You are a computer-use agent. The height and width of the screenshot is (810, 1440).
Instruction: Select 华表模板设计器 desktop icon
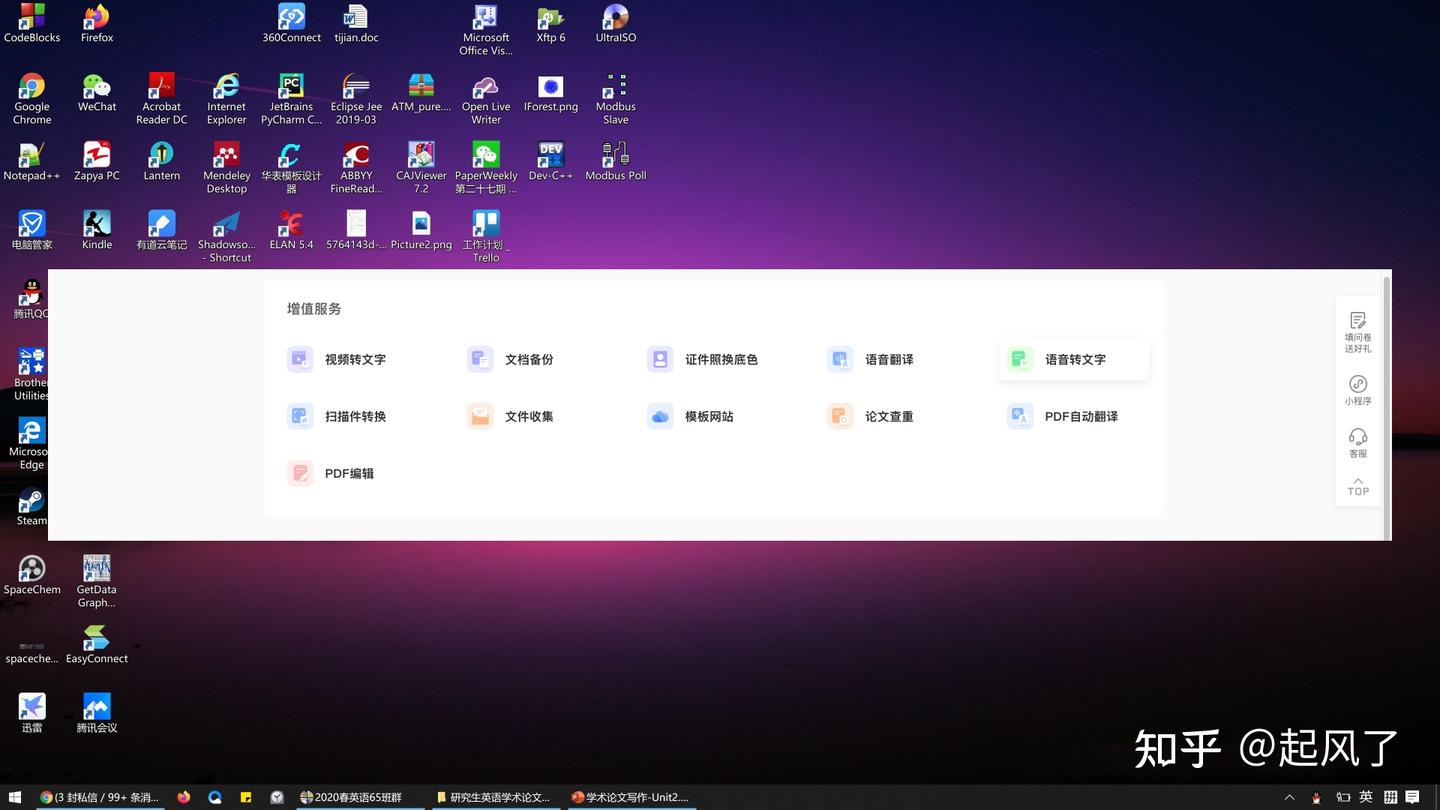coord(291,168)
